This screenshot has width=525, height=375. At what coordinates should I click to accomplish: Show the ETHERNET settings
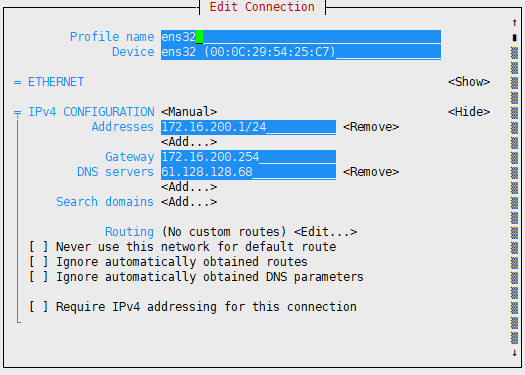469,82
